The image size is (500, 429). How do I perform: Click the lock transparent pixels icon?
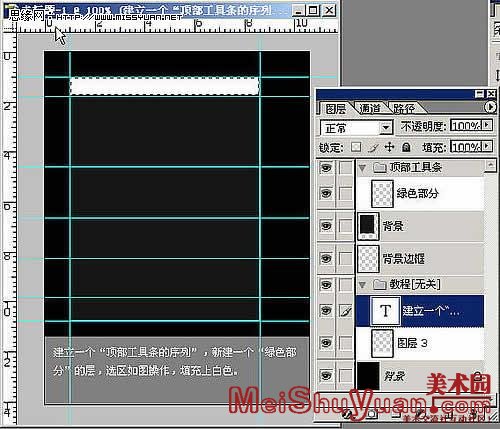tap(356, 147)
